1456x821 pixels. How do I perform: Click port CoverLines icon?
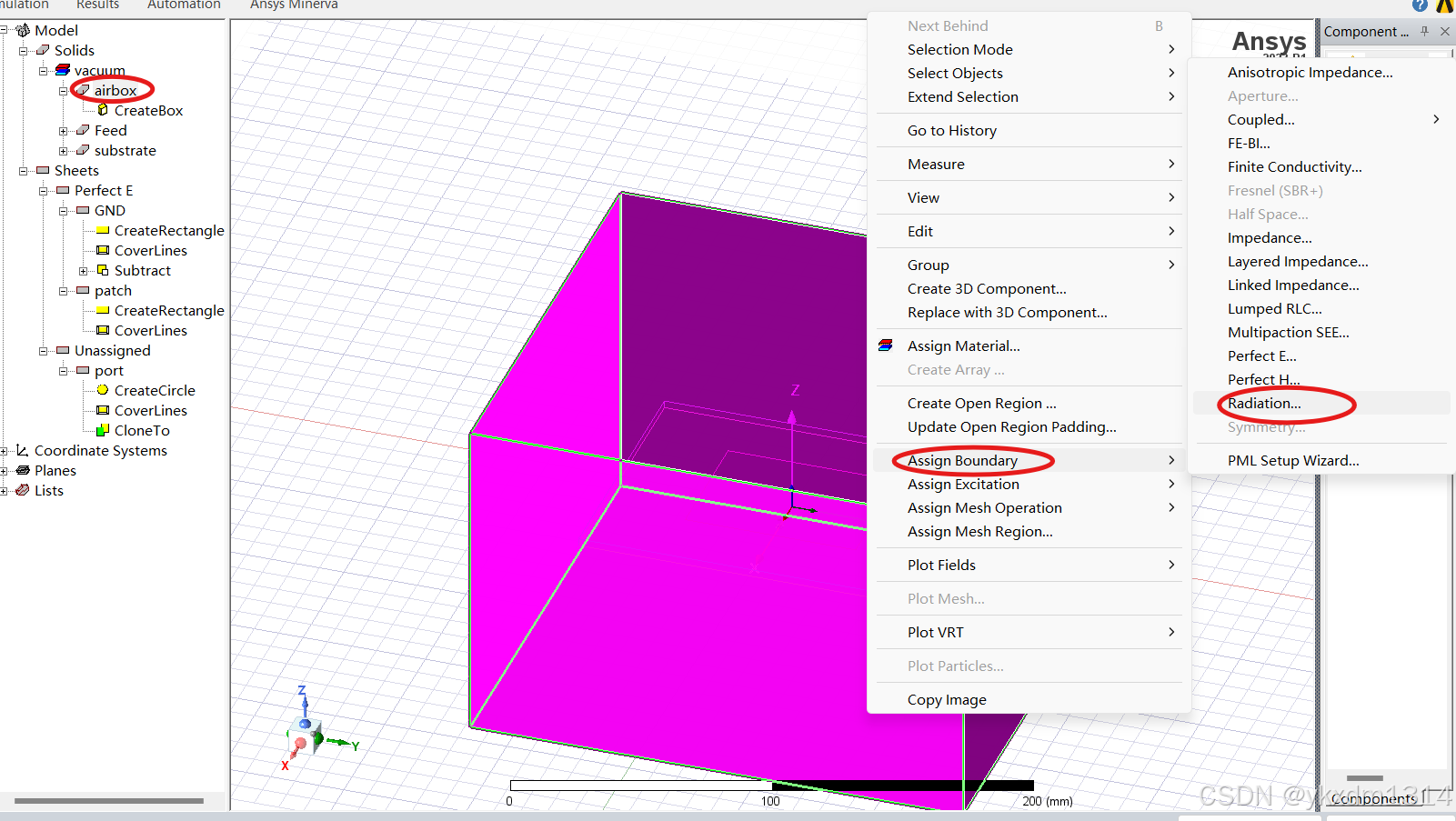(103, 410)
